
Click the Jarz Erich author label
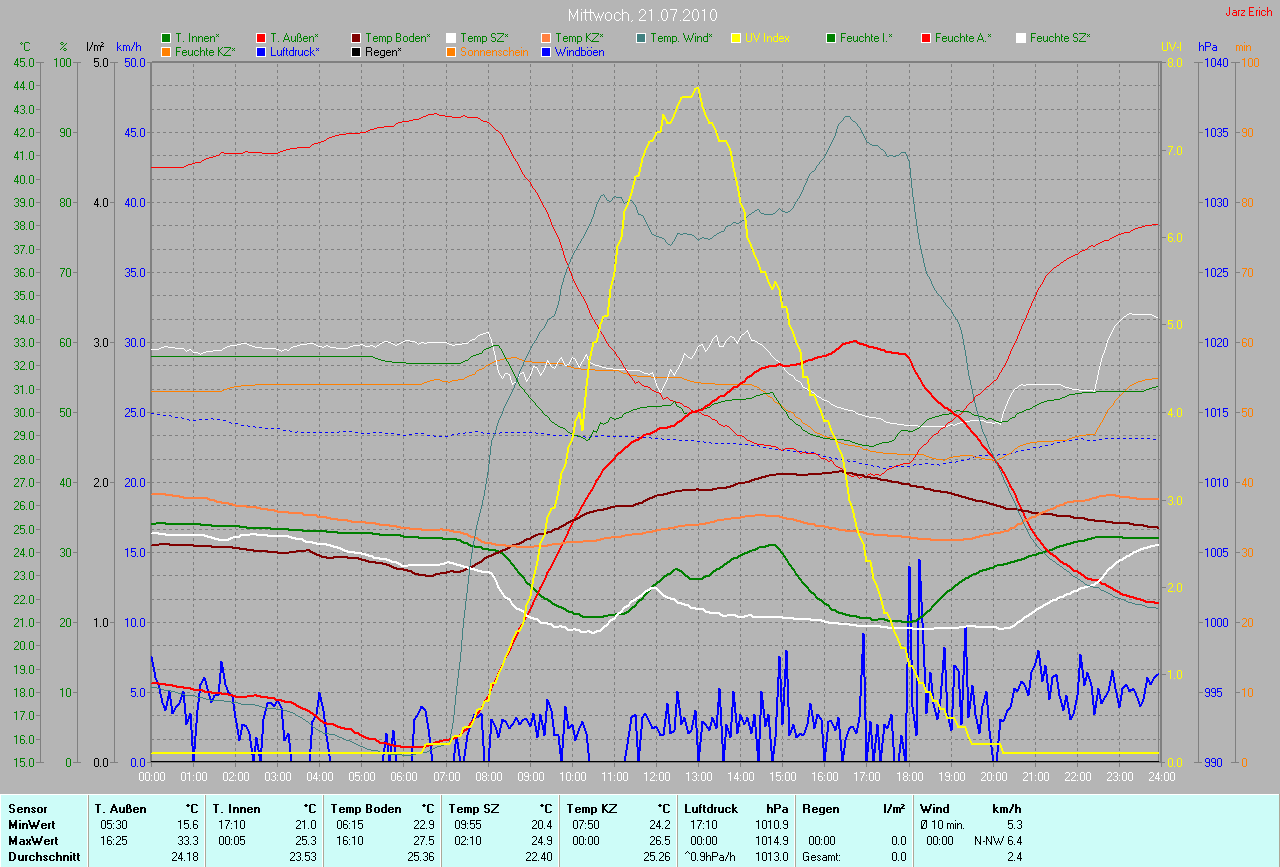tap(1250, 12)
